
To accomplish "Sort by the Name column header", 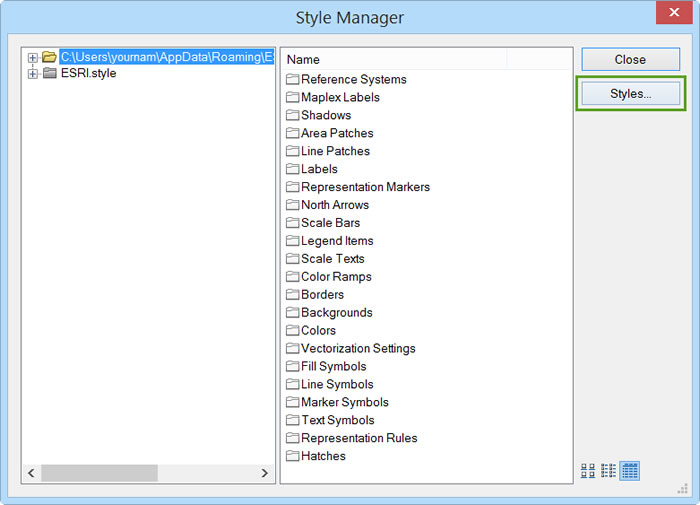I will [x=395, y=60].
